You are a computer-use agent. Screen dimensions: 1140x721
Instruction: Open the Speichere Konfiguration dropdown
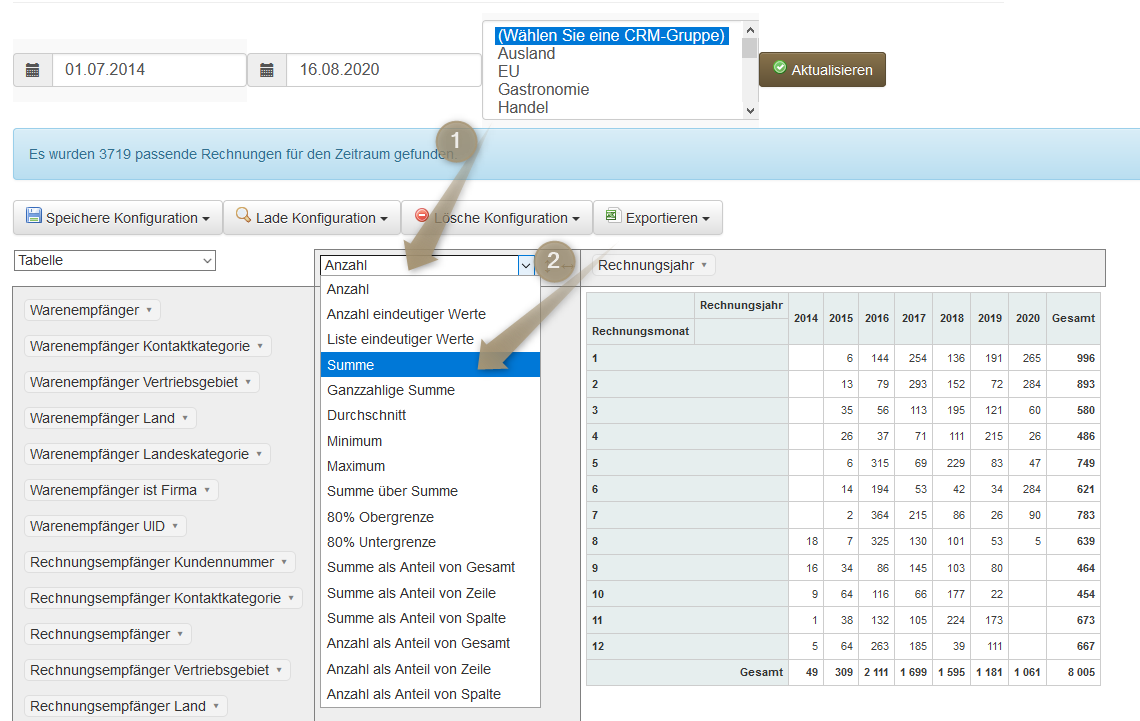[117, 218]
